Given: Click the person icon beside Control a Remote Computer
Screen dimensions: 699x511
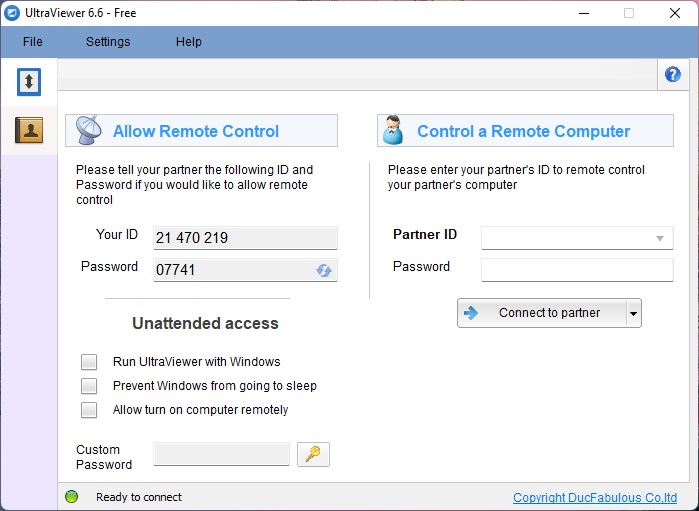Looking at the screenshot, I should tap(394, 131).
